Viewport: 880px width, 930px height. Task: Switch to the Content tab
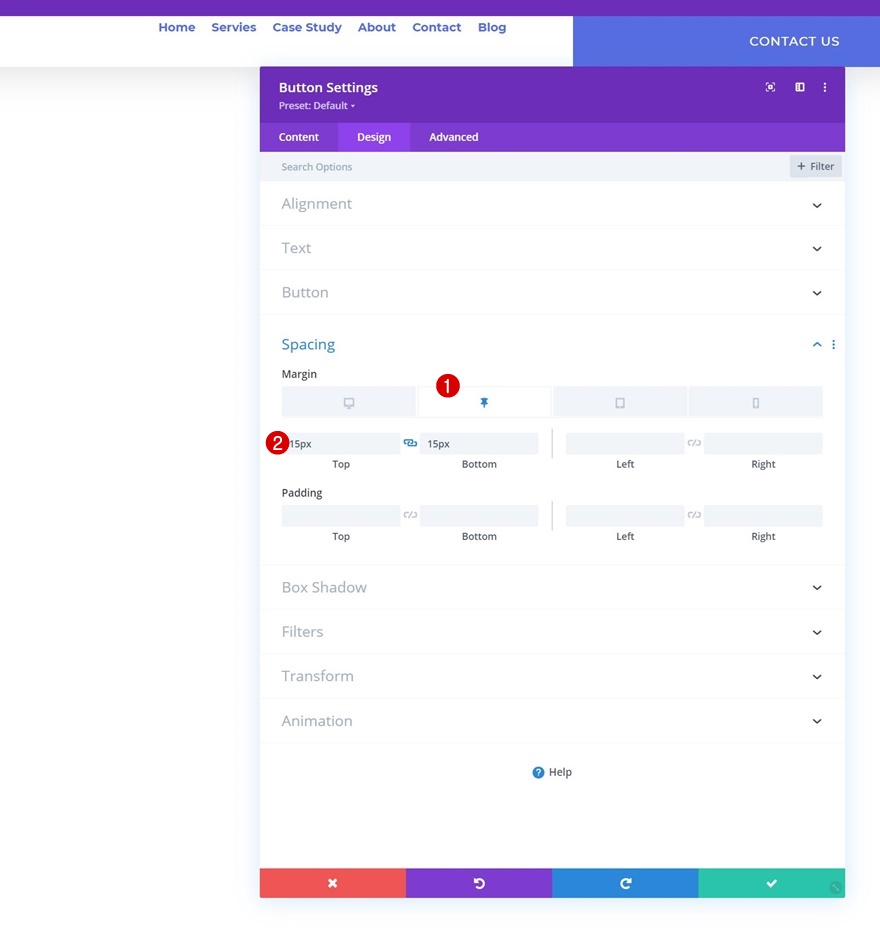click(299, 137)
